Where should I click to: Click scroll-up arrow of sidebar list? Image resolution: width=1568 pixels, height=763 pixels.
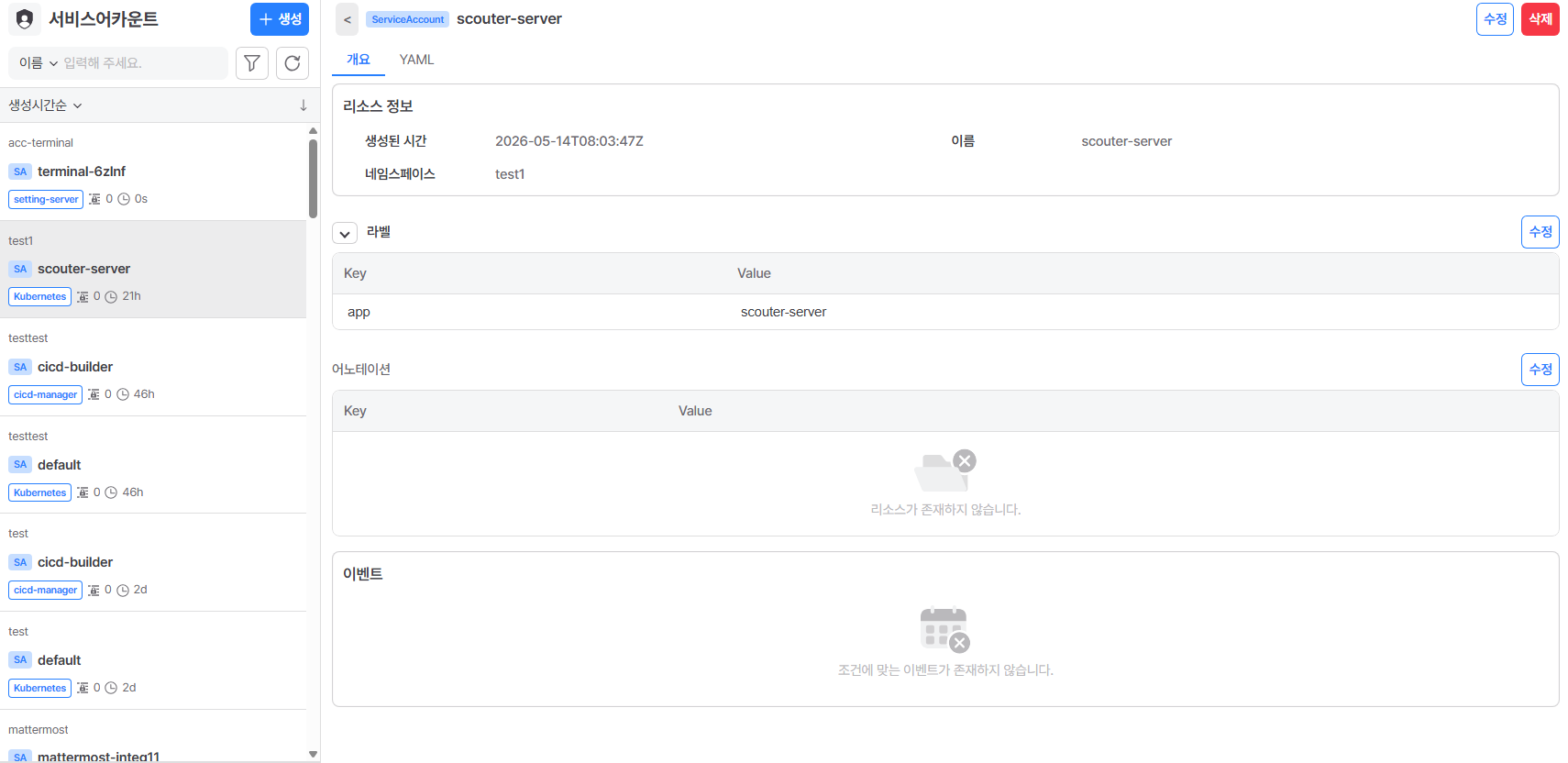[x=314, y=130]
